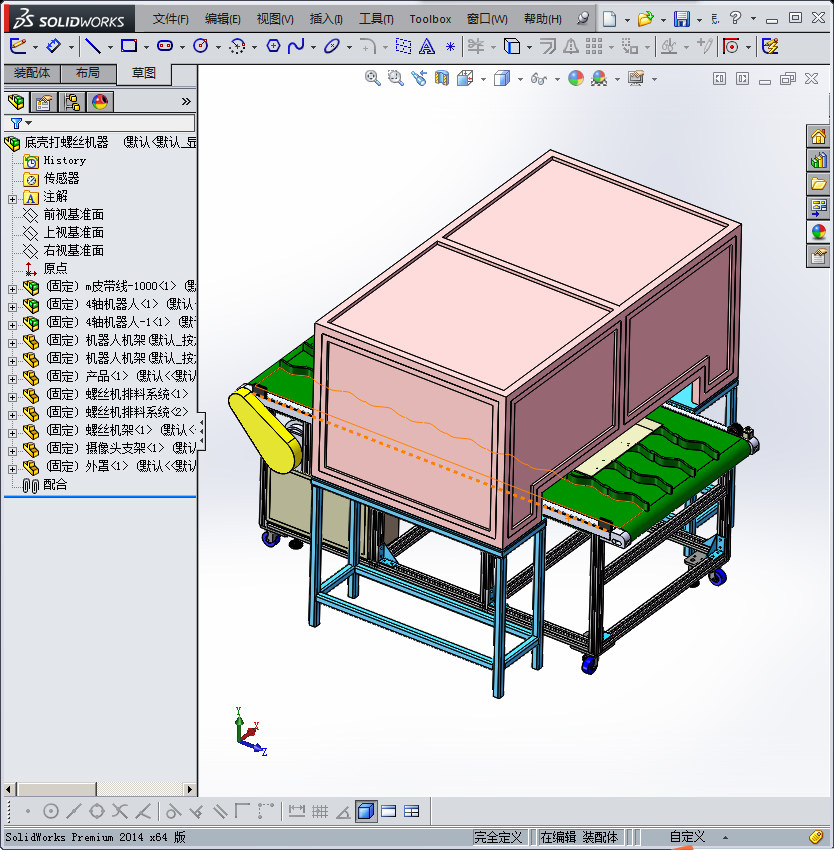Toggle the single view pane icon in bottom toolbar
Image resolution: width=834 pixels, height=850 pixels.
click(x=389, y=812)
